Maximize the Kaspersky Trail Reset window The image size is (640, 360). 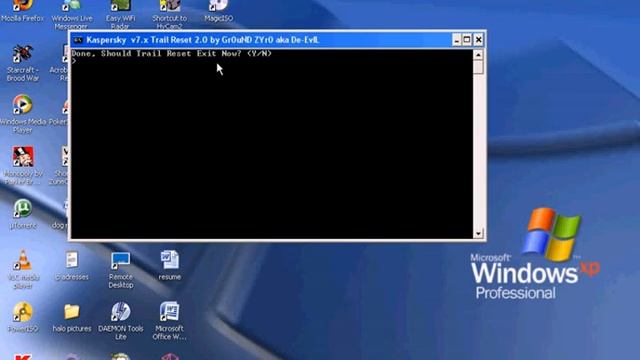click(467, 40)
